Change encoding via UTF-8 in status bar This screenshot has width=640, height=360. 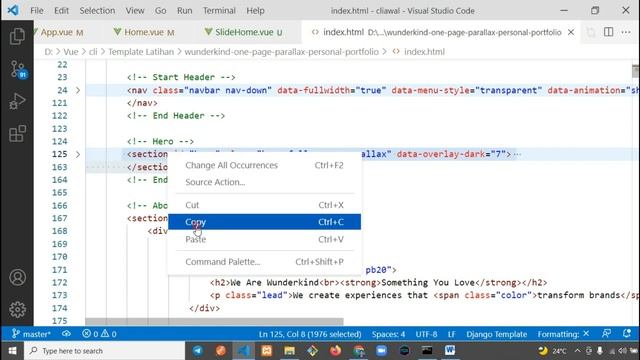click(x=426, y=334)
